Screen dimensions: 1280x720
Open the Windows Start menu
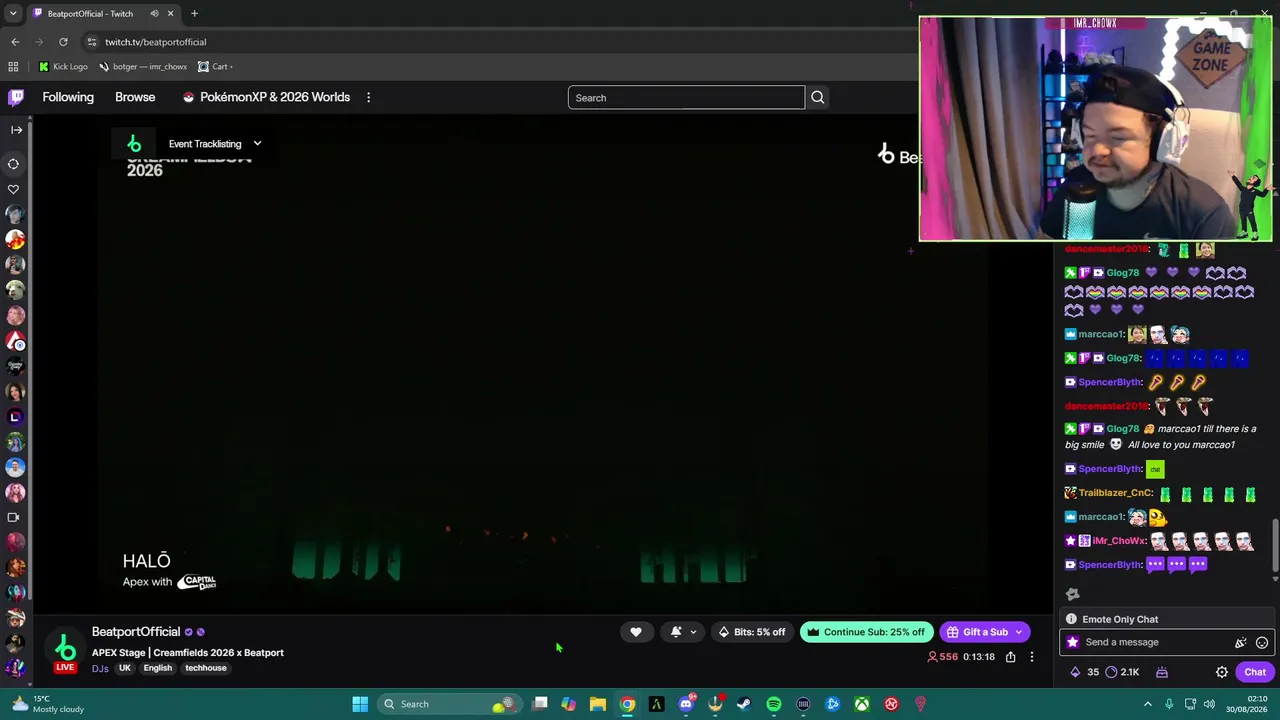click(x=360, y=704)
